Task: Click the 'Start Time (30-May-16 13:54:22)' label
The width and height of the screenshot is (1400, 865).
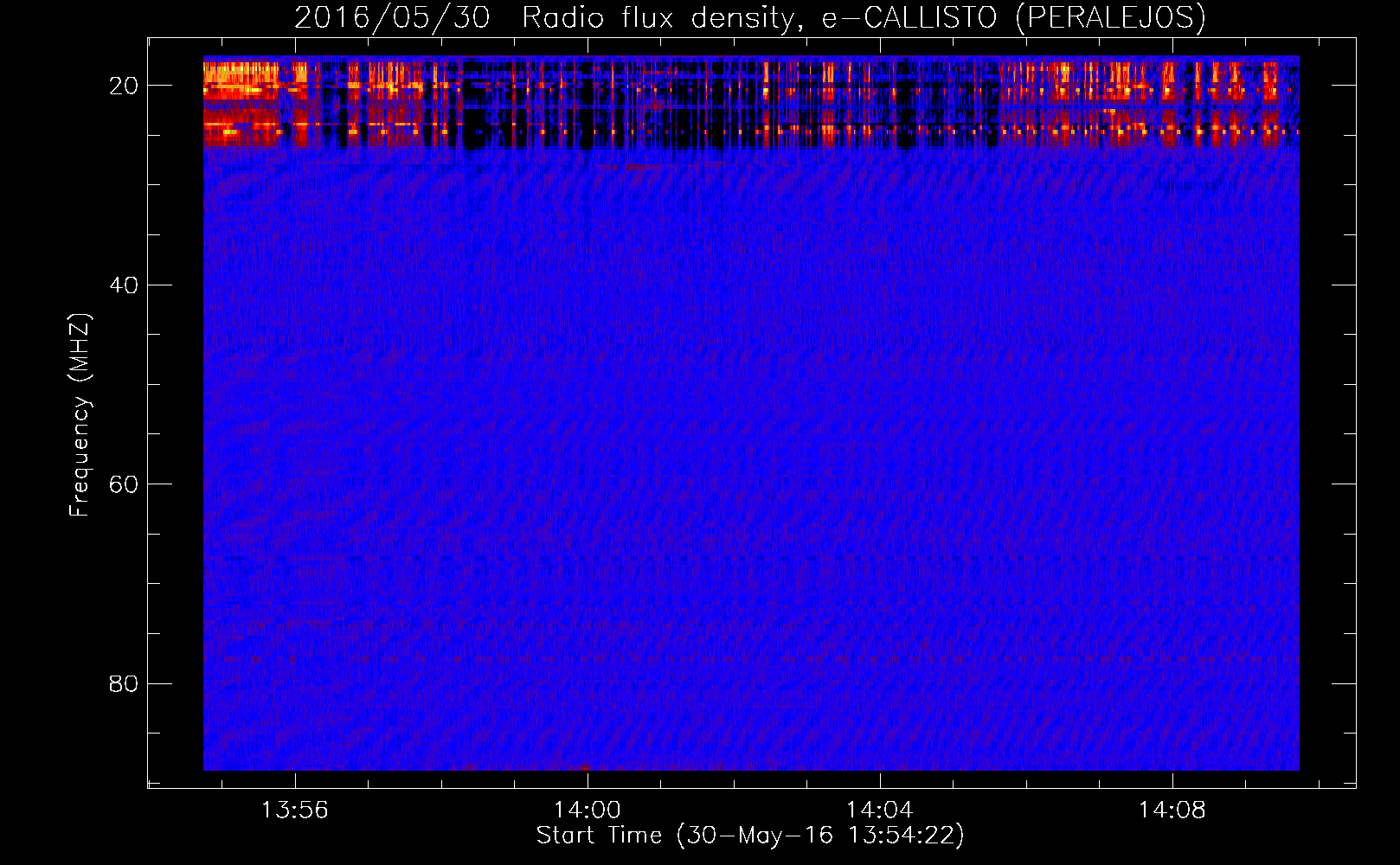Action: coord(750,836)
